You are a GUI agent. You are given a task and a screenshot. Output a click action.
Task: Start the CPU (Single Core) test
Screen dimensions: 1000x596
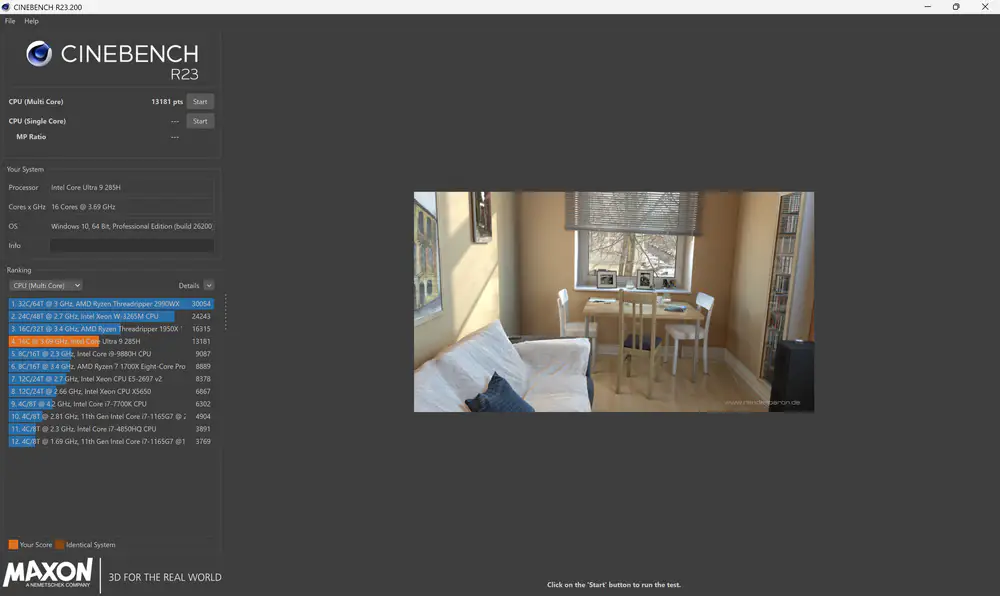point(200,121)
